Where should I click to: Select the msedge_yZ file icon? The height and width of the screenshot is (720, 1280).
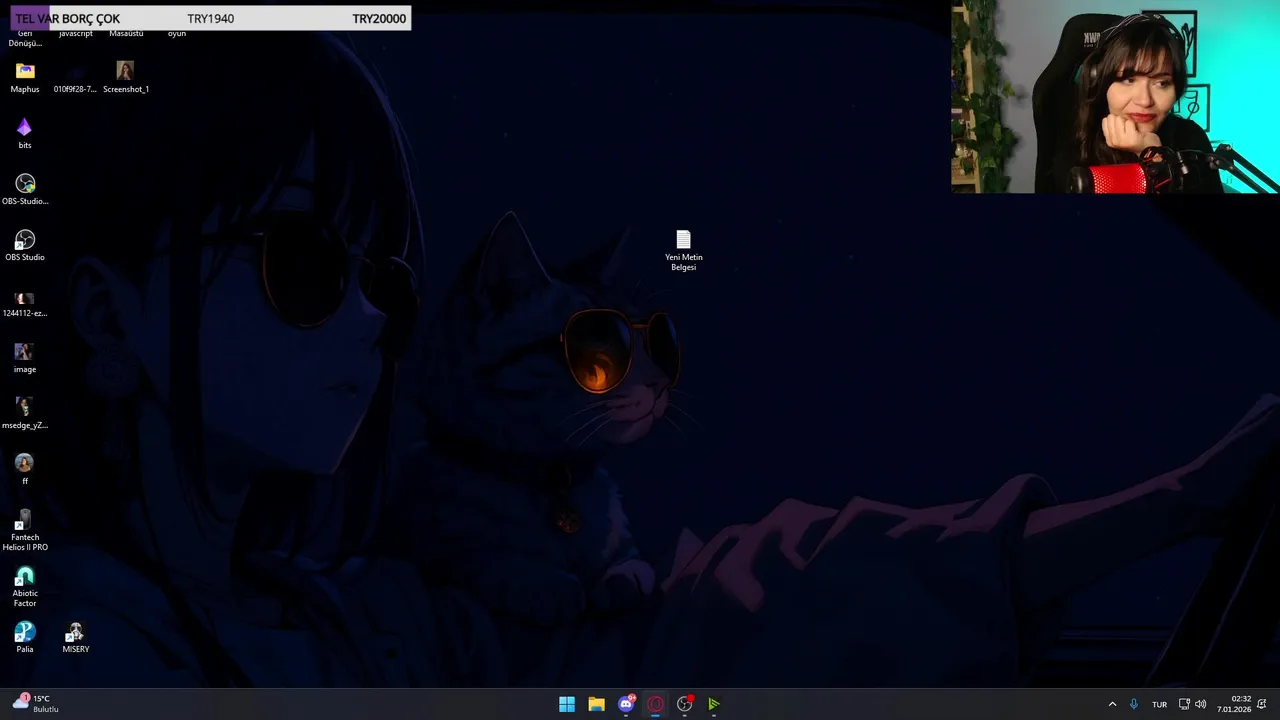point(25,413)
